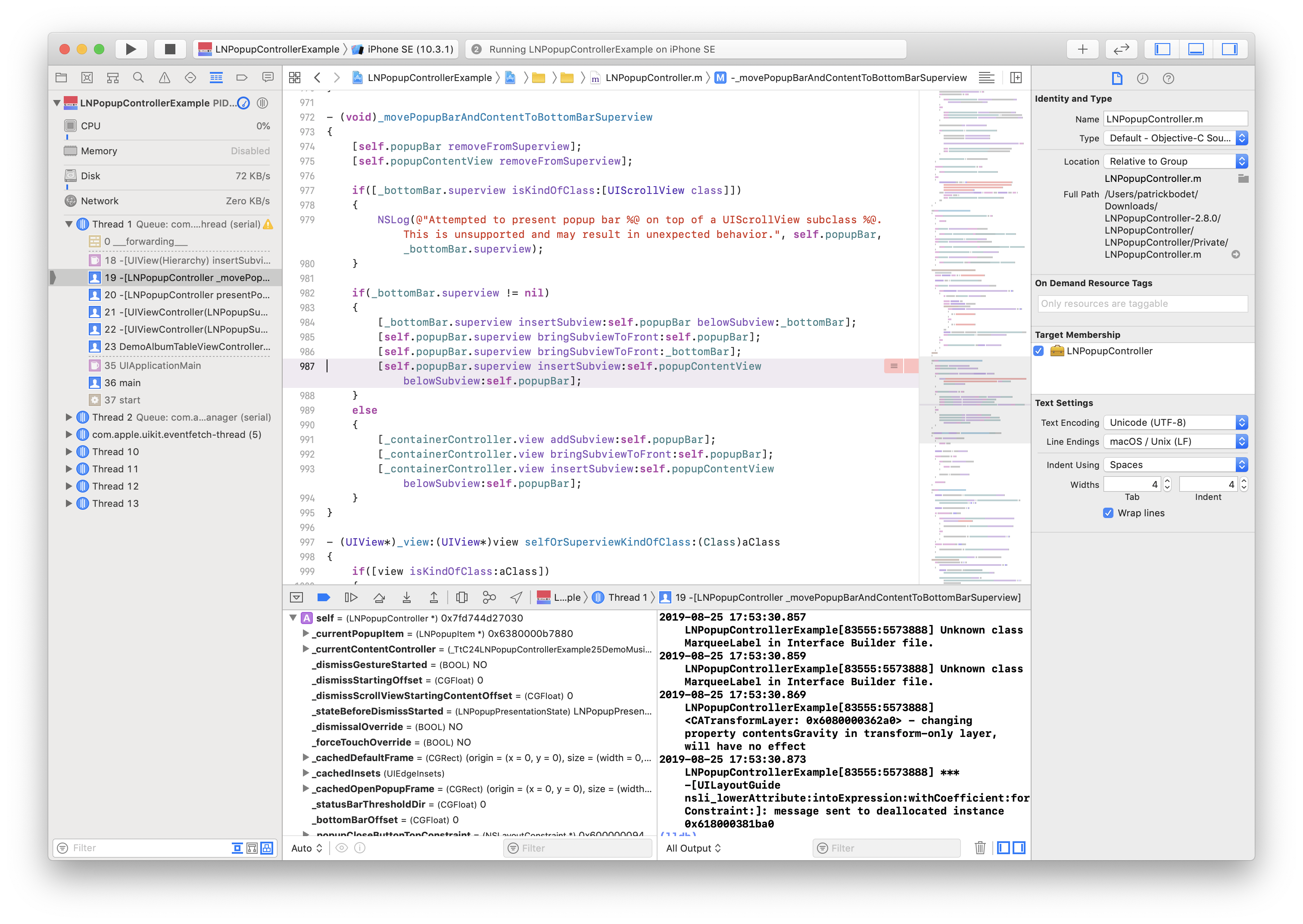The height and width of the screenshot is (924, 1303).
Task: Click the Simulate Location arrow icon
Action: [x=516, y=597]
